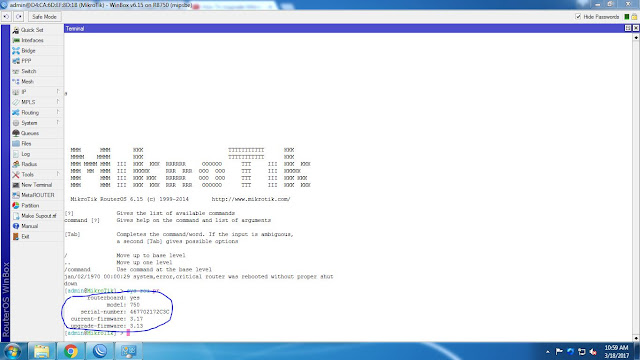The width and height of the screenshot is (640, 360).
Task: Click the serial-number output line
Action: point(125,312)
